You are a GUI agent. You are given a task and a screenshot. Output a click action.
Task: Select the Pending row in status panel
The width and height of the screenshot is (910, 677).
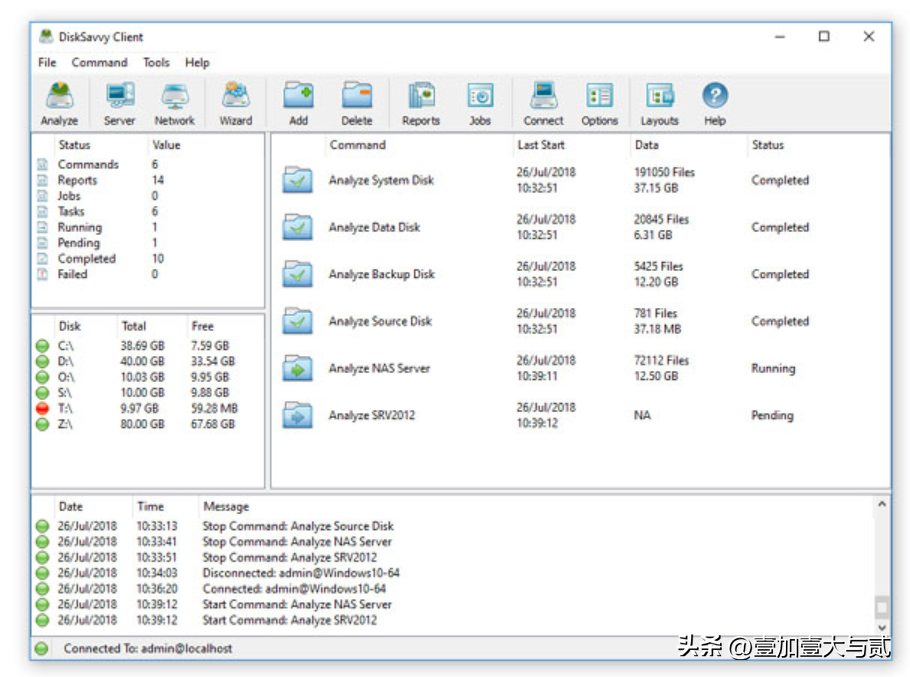pos(148,242)
